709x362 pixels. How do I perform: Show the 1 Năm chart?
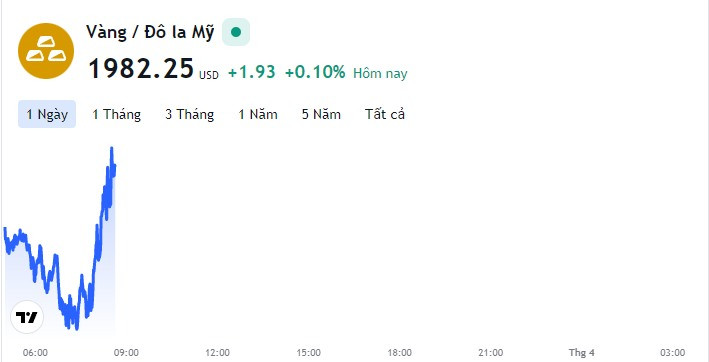pyautogui.click(x=258, y=114)
